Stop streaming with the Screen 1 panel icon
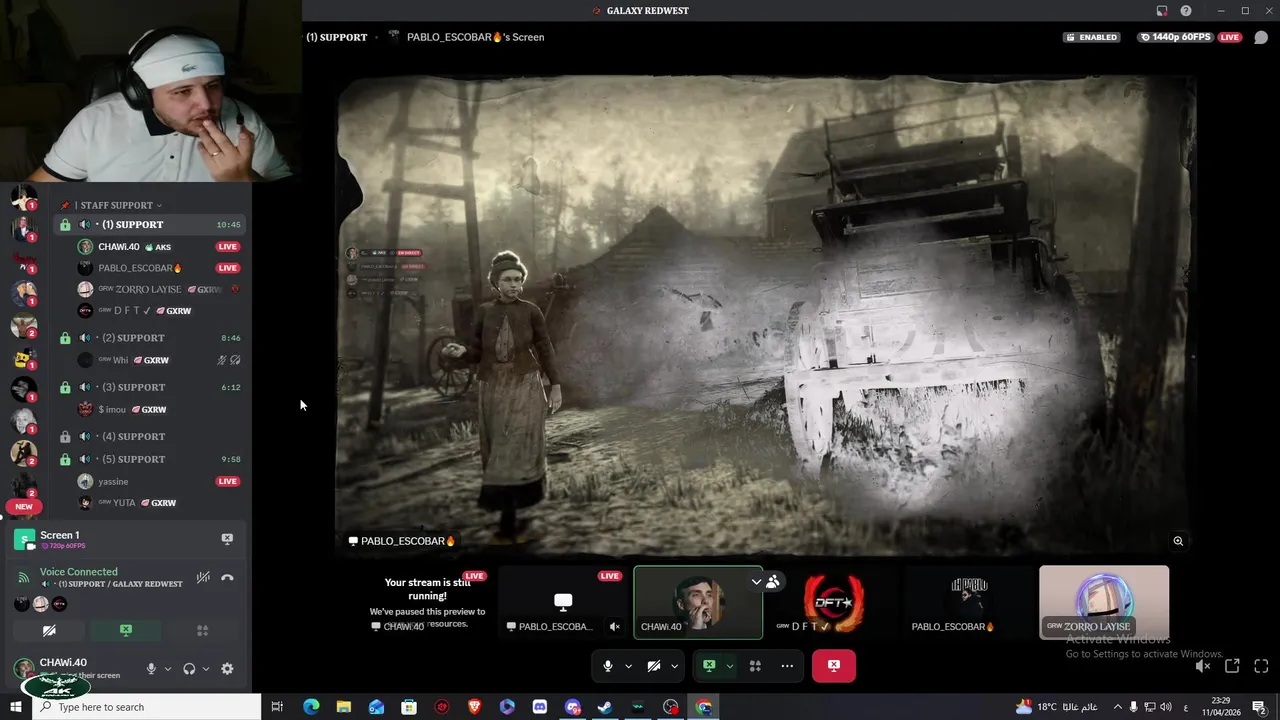Image resolution: width=1280 pixels, height=720 pixels. pos(227,539)
